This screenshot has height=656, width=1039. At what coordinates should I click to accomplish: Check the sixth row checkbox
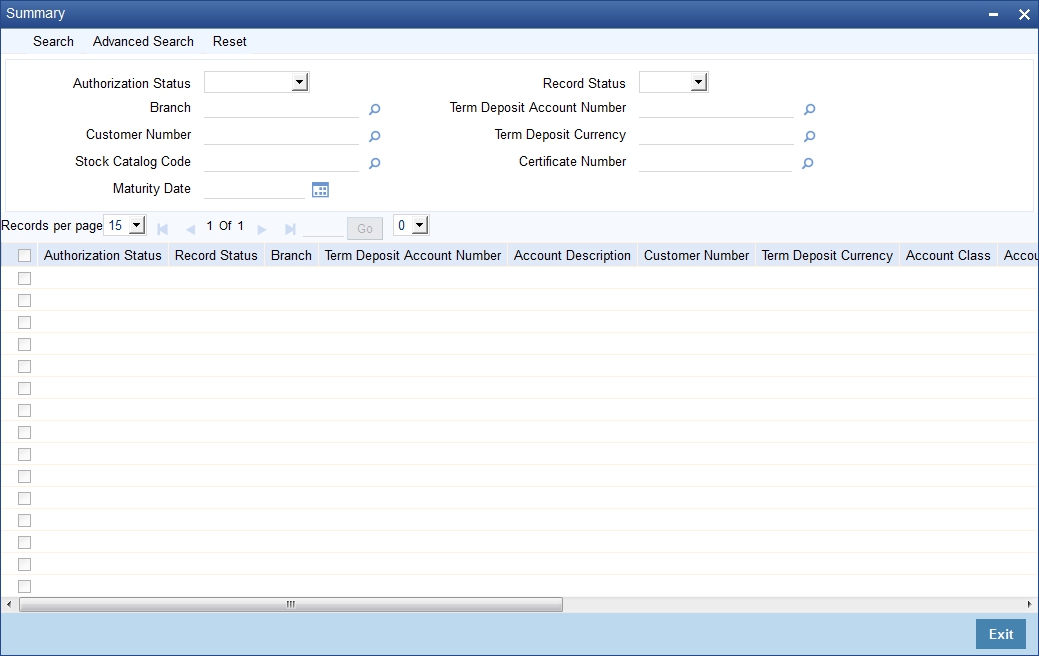point(25,388)
